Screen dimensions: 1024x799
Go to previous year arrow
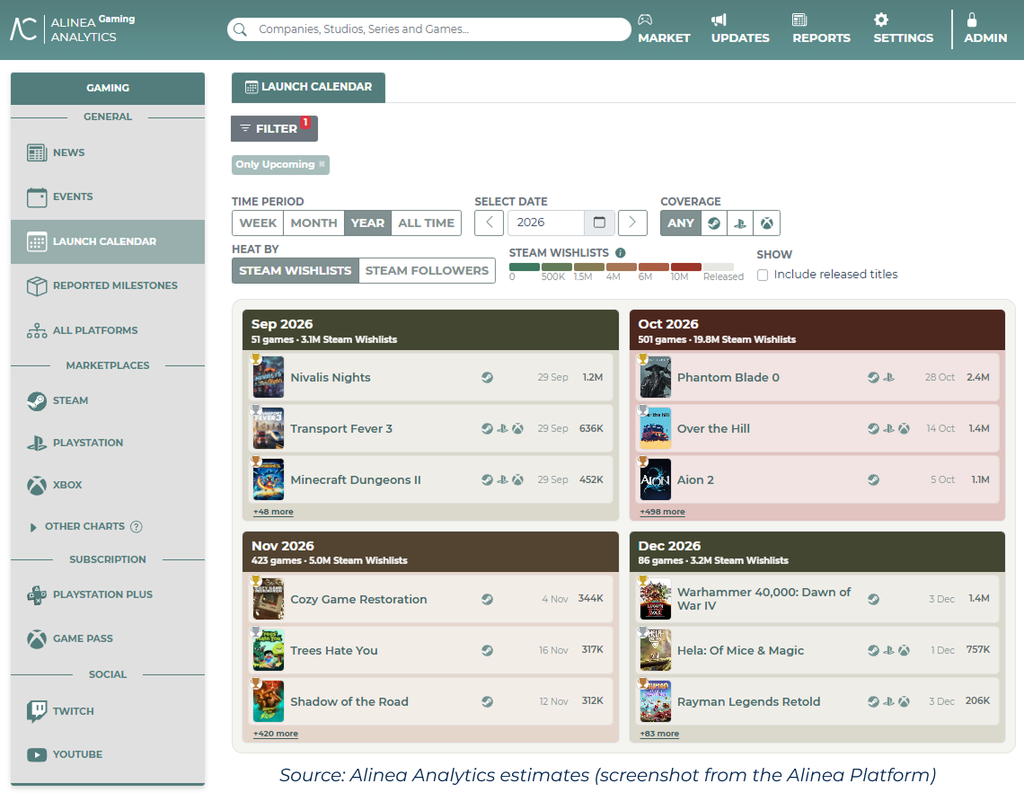click(x=489, y=223)
